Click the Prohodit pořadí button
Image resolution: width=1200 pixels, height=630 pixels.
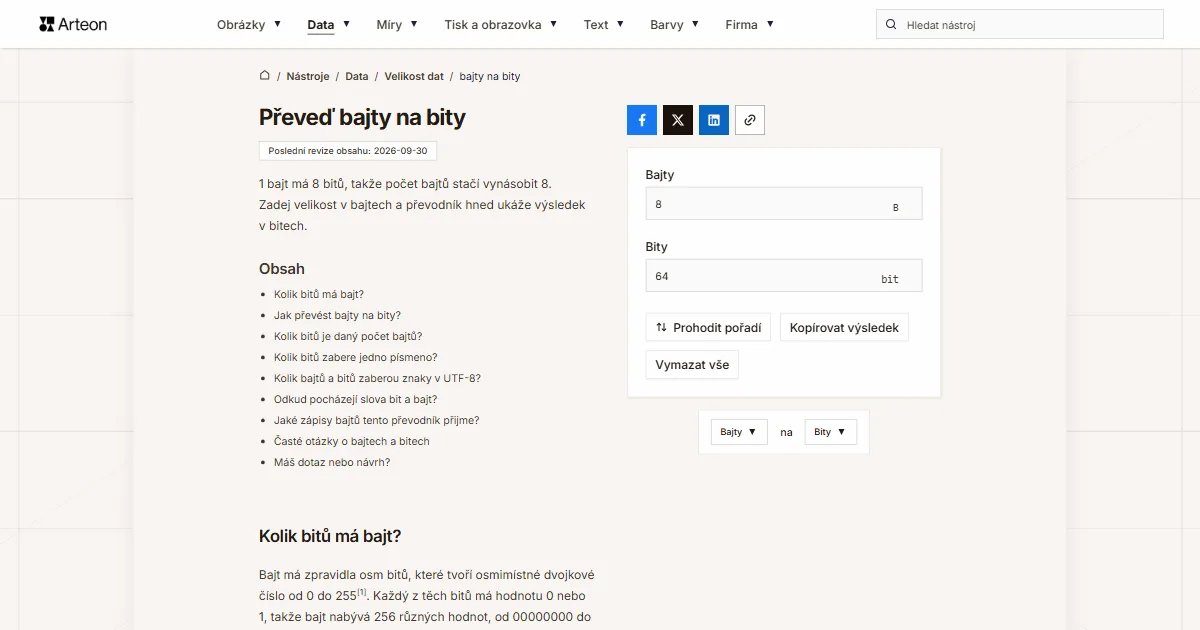point(708,327)
